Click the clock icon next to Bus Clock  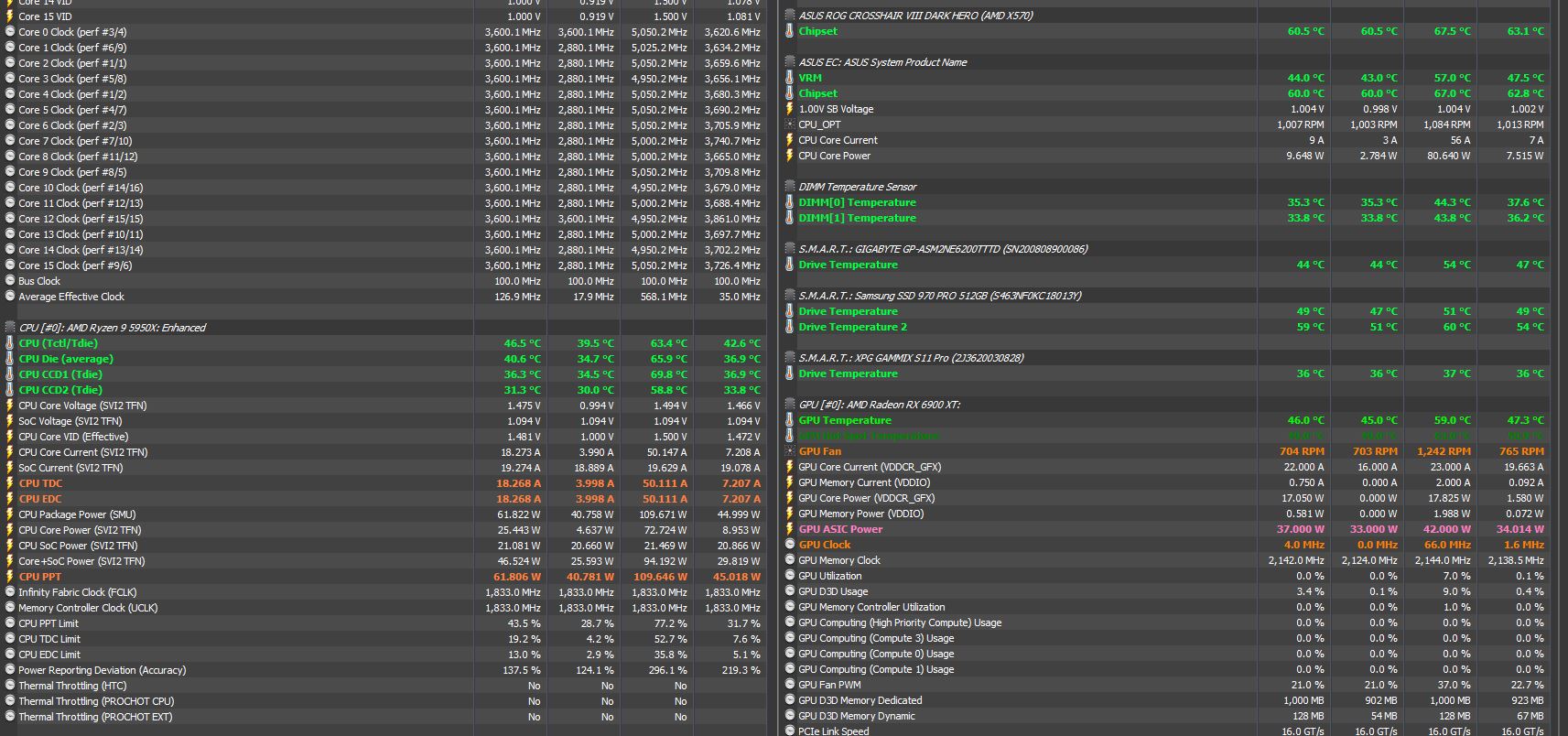click(x=10, y=281)
